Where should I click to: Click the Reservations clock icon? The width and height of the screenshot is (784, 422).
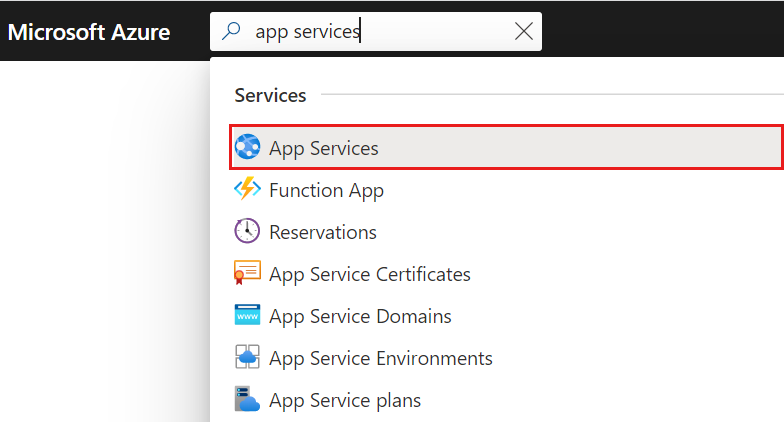pyautogui.click(x=247, y=232)
